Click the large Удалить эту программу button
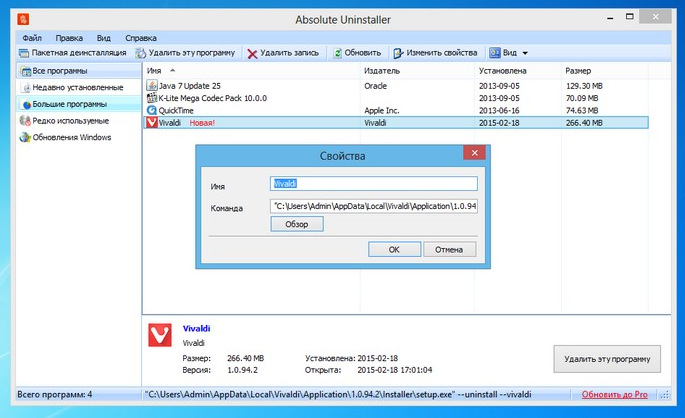 pyautogui.click(x=607, y=359)
